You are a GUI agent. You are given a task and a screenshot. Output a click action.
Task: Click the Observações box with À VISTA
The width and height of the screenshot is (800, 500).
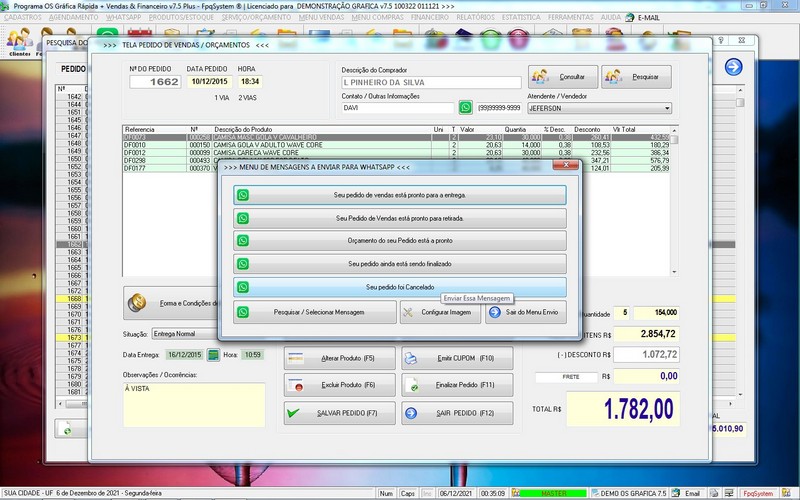[x=194, y=405]
